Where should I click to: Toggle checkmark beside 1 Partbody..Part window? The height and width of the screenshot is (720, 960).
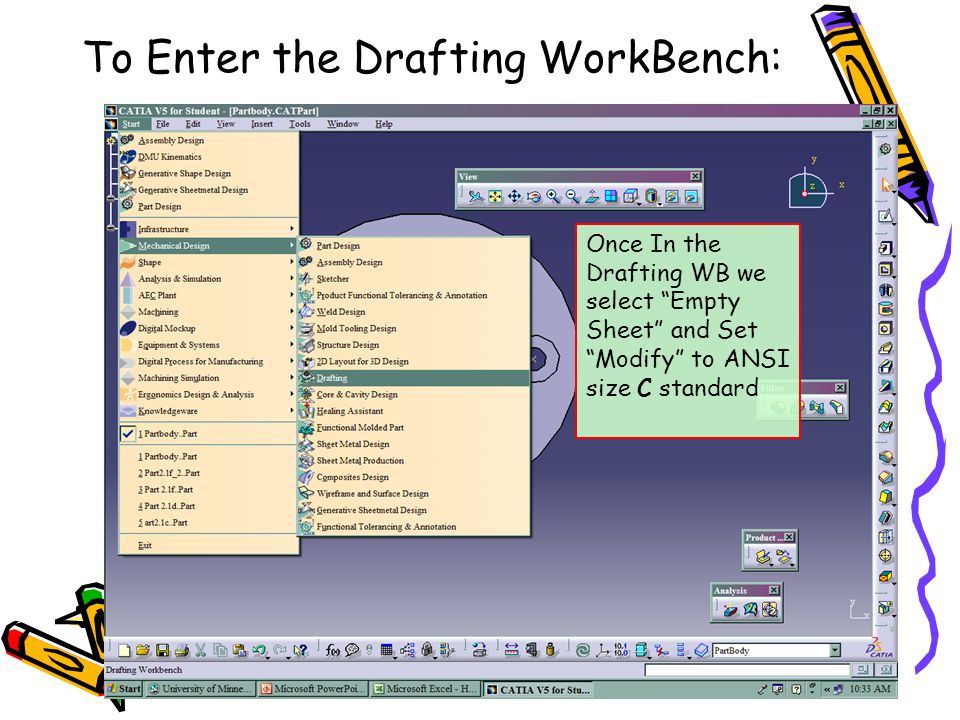point(127,433)
